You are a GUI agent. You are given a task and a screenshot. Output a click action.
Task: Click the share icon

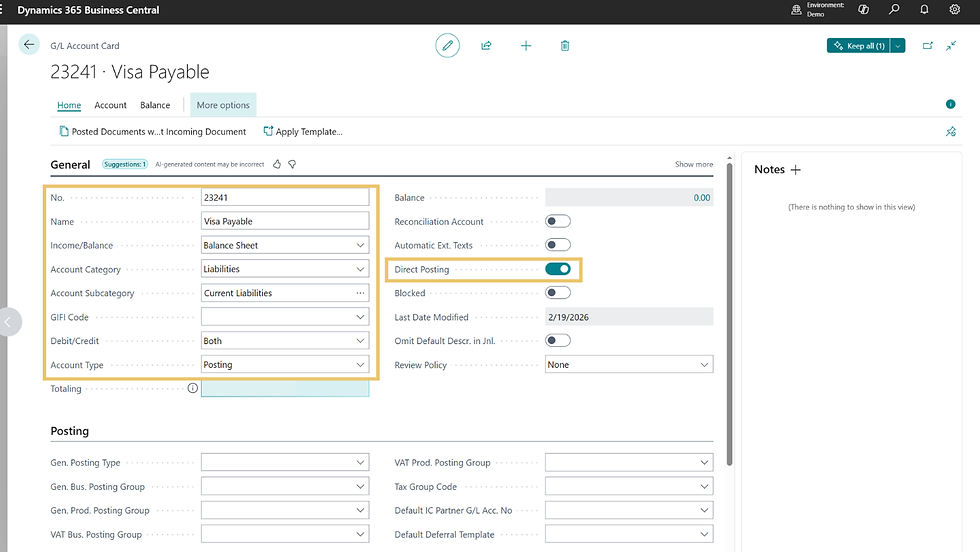(486, 46)
